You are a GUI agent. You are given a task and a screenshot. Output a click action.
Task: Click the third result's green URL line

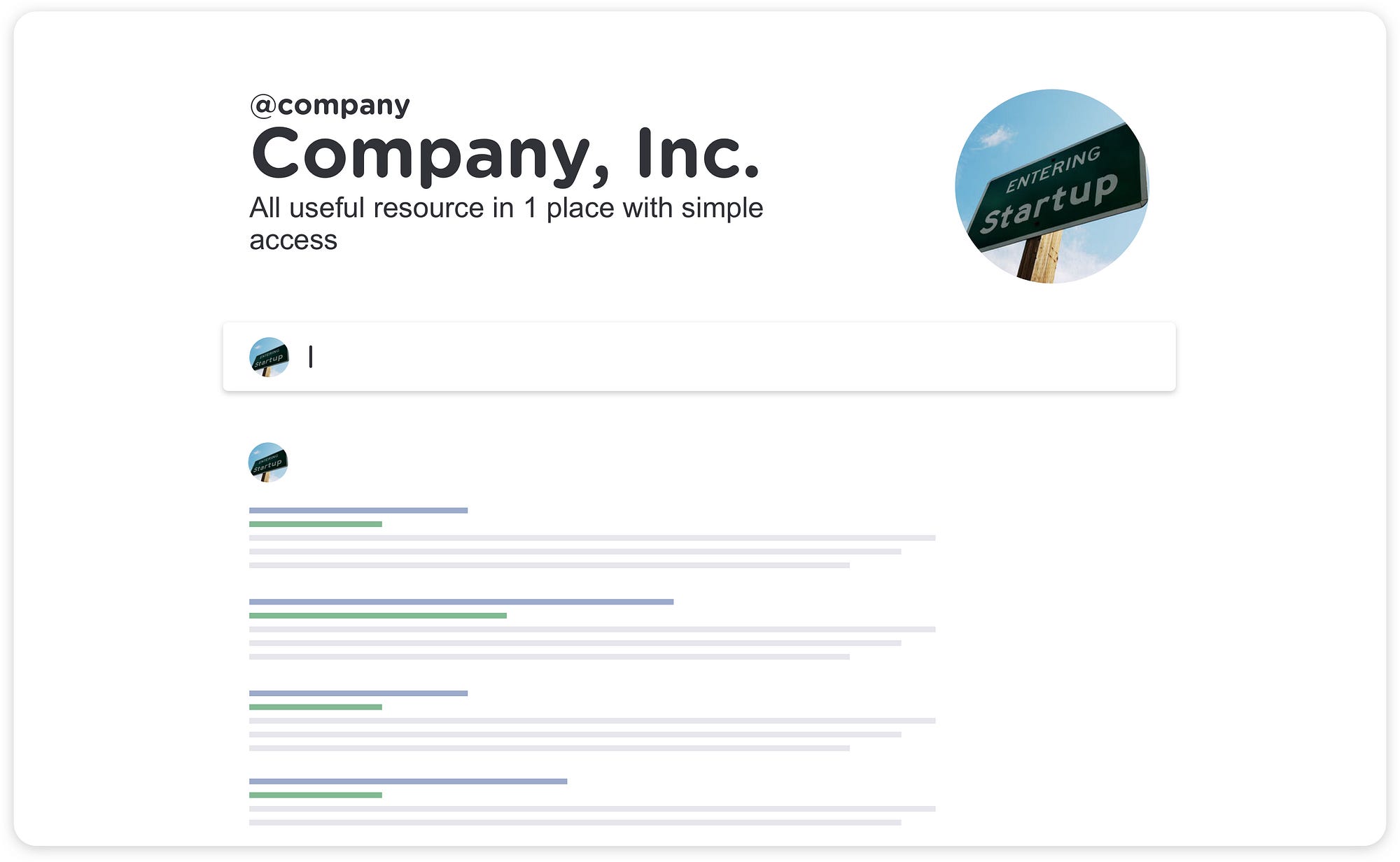(x=316, y=707)
